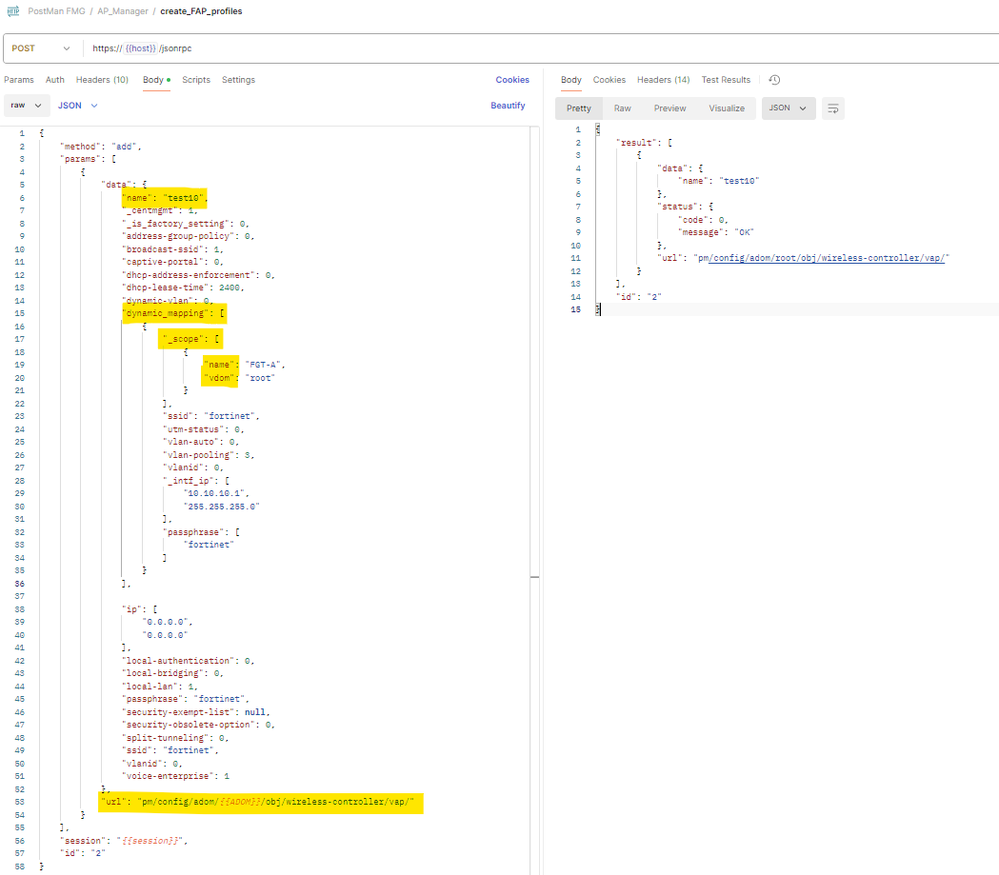Screen dimensions: 999x875
Task: Open the POST method dropdown
Action: (41, 48)
